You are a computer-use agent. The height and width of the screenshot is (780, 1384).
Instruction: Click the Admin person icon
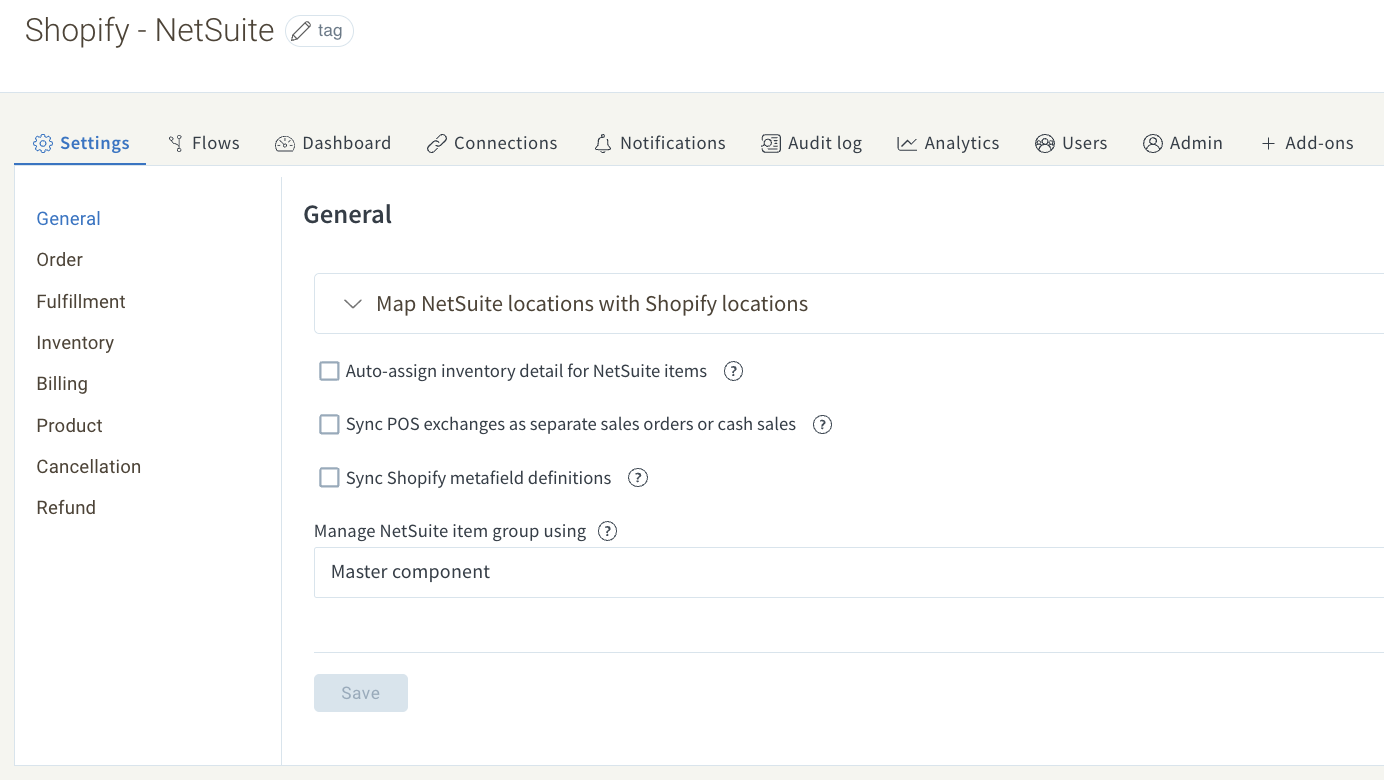(x=1153, y=143)
